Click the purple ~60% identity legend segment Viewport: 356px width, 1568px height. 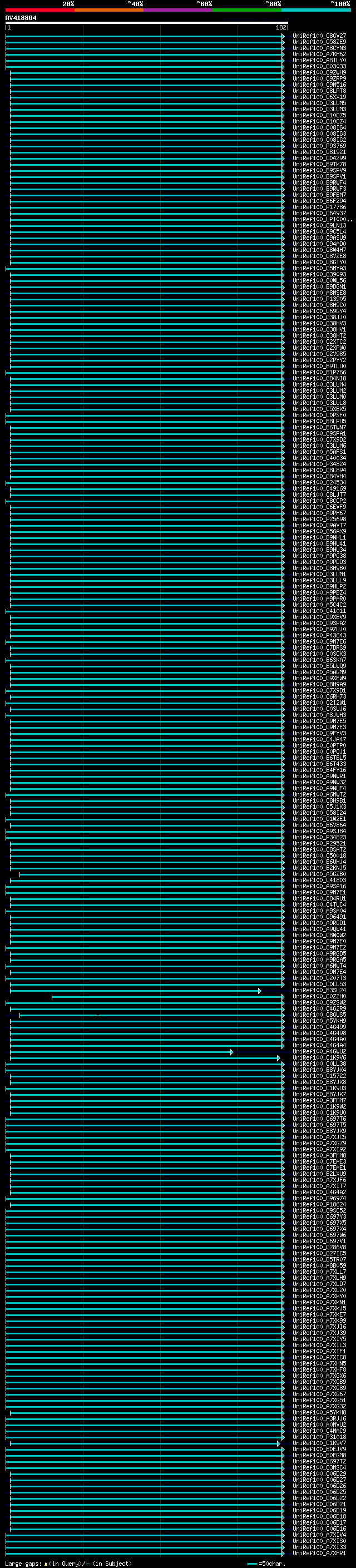179,10
